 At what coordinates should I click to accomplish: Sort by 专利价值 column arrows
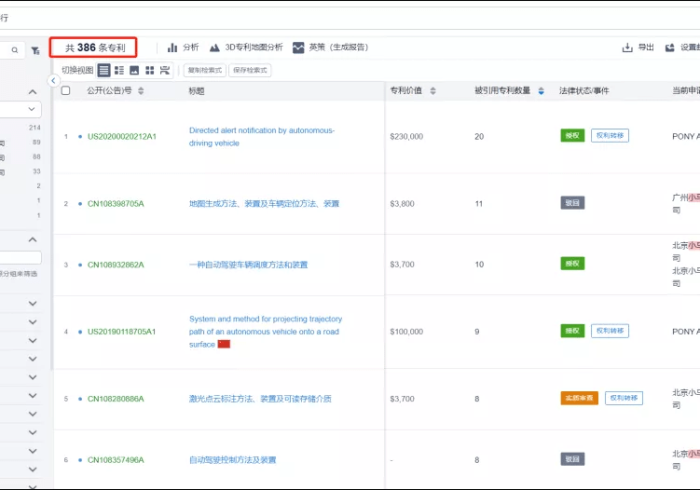[431, 91]
